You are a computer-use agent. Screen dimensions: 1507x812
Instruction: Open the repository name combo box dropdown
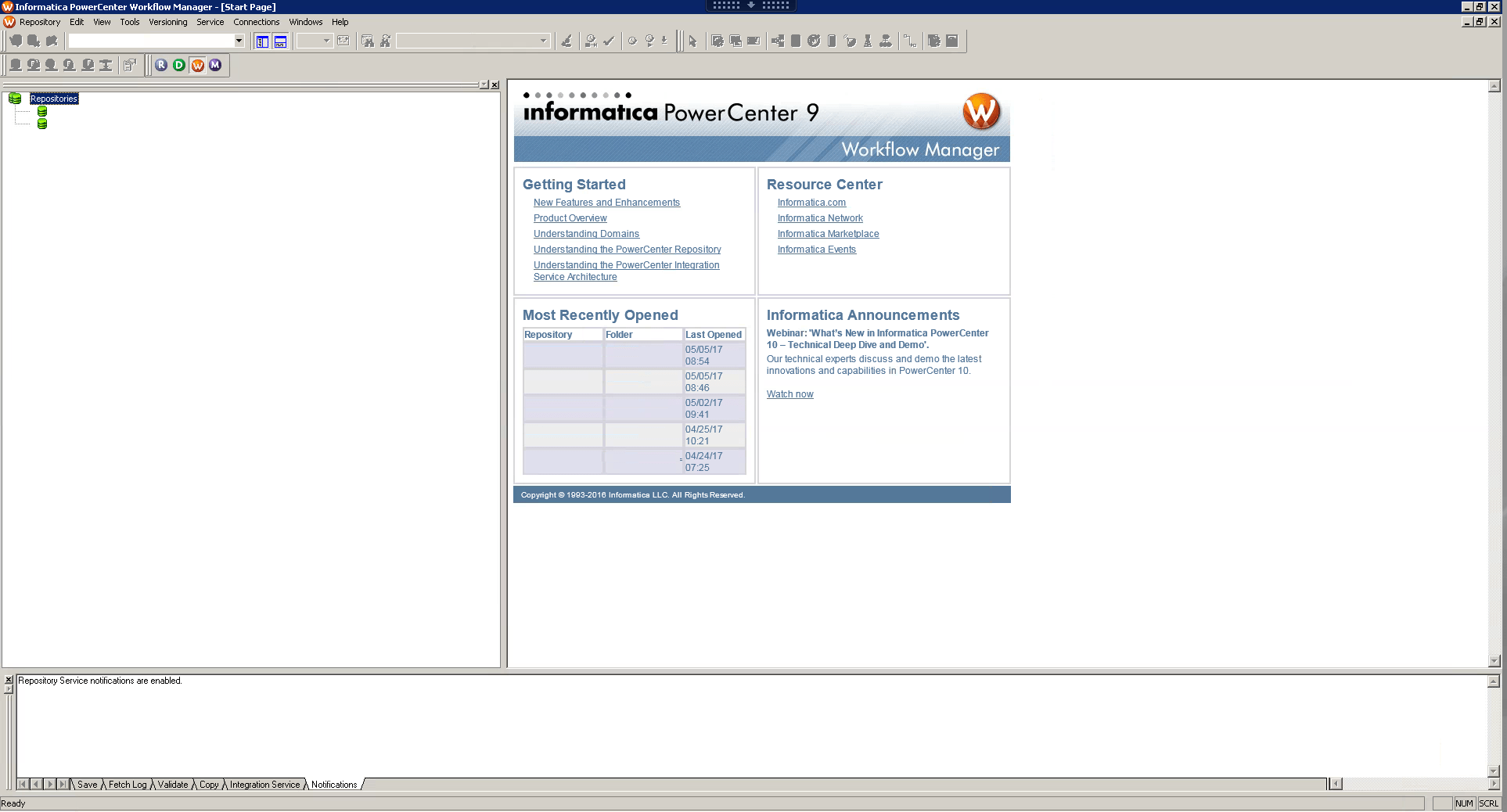(x=239, y=41)
